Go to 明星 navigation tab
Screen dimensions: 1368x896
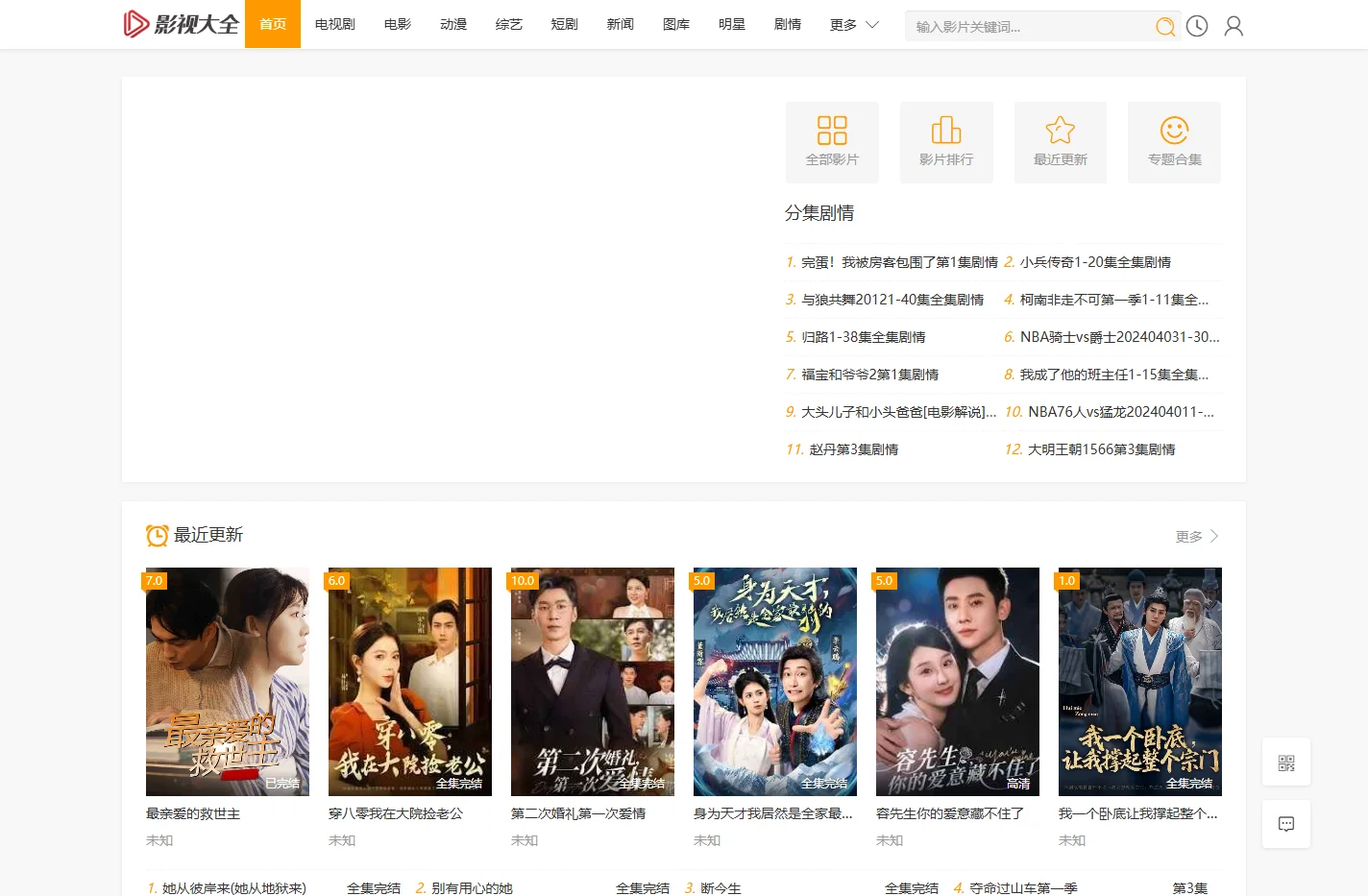coord(732,24)
